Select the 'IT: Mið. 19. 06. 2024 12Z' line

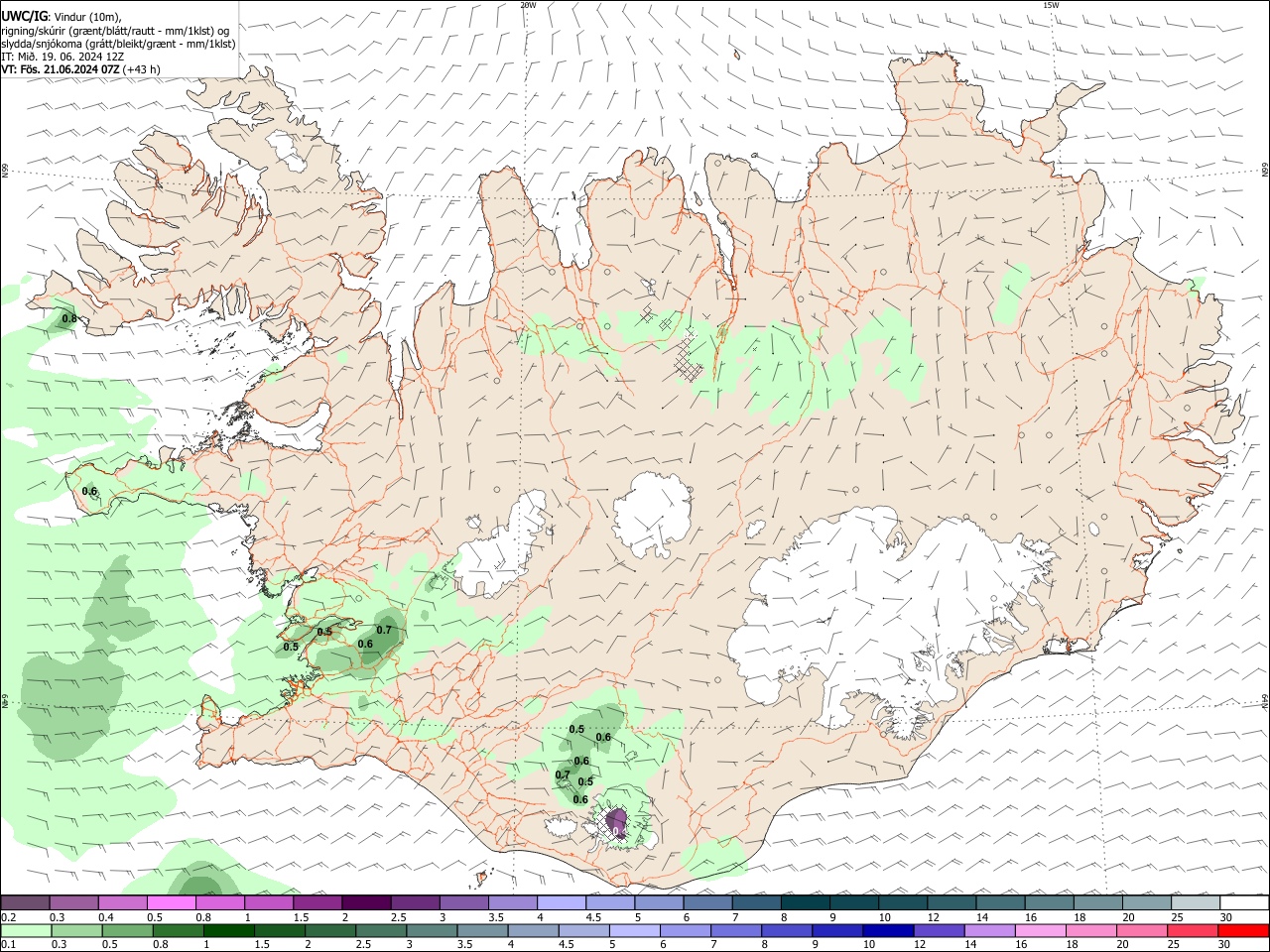pyautogui.click(x=63, y=57)
